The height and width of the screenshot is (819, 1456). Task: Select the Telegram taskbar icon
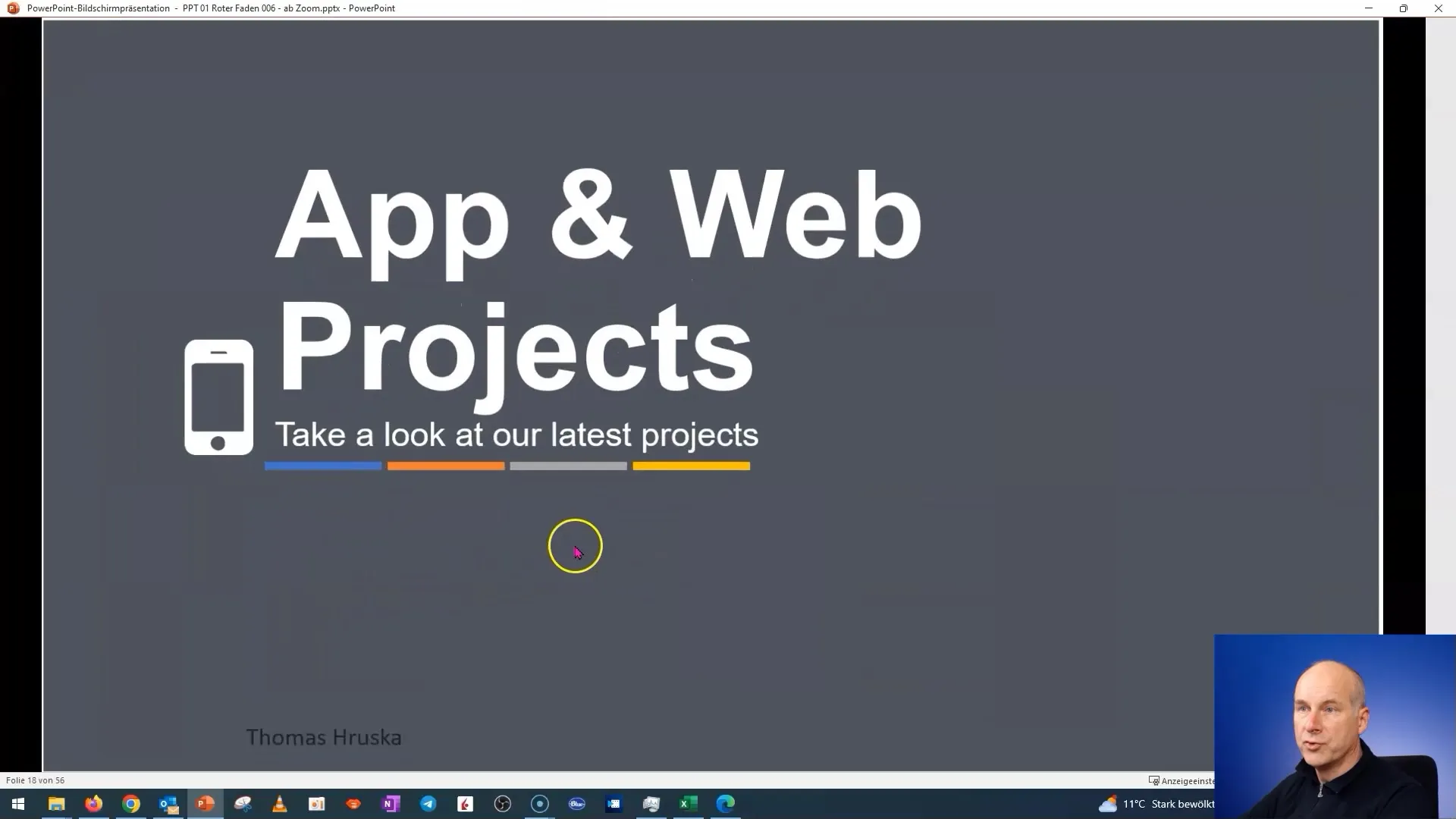coord(428,803)
